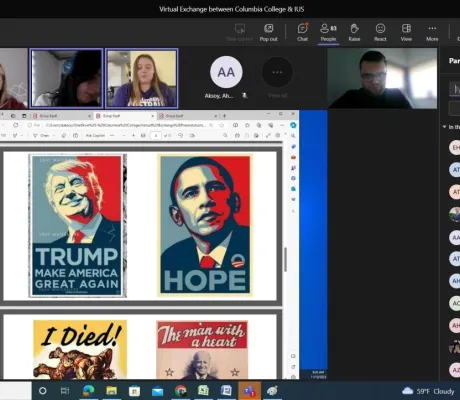This screenshot has width=460, height=400.
Task: Click the PDF page number field
Action: point(156,135)
